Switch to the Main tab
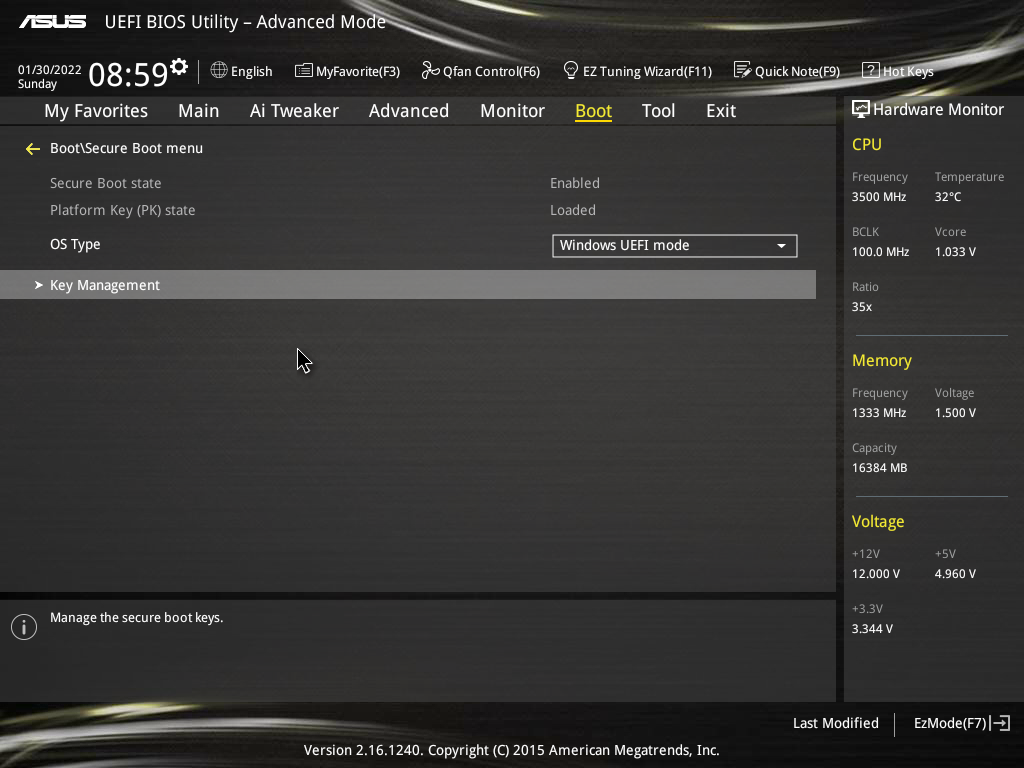 tap(199, 111)
